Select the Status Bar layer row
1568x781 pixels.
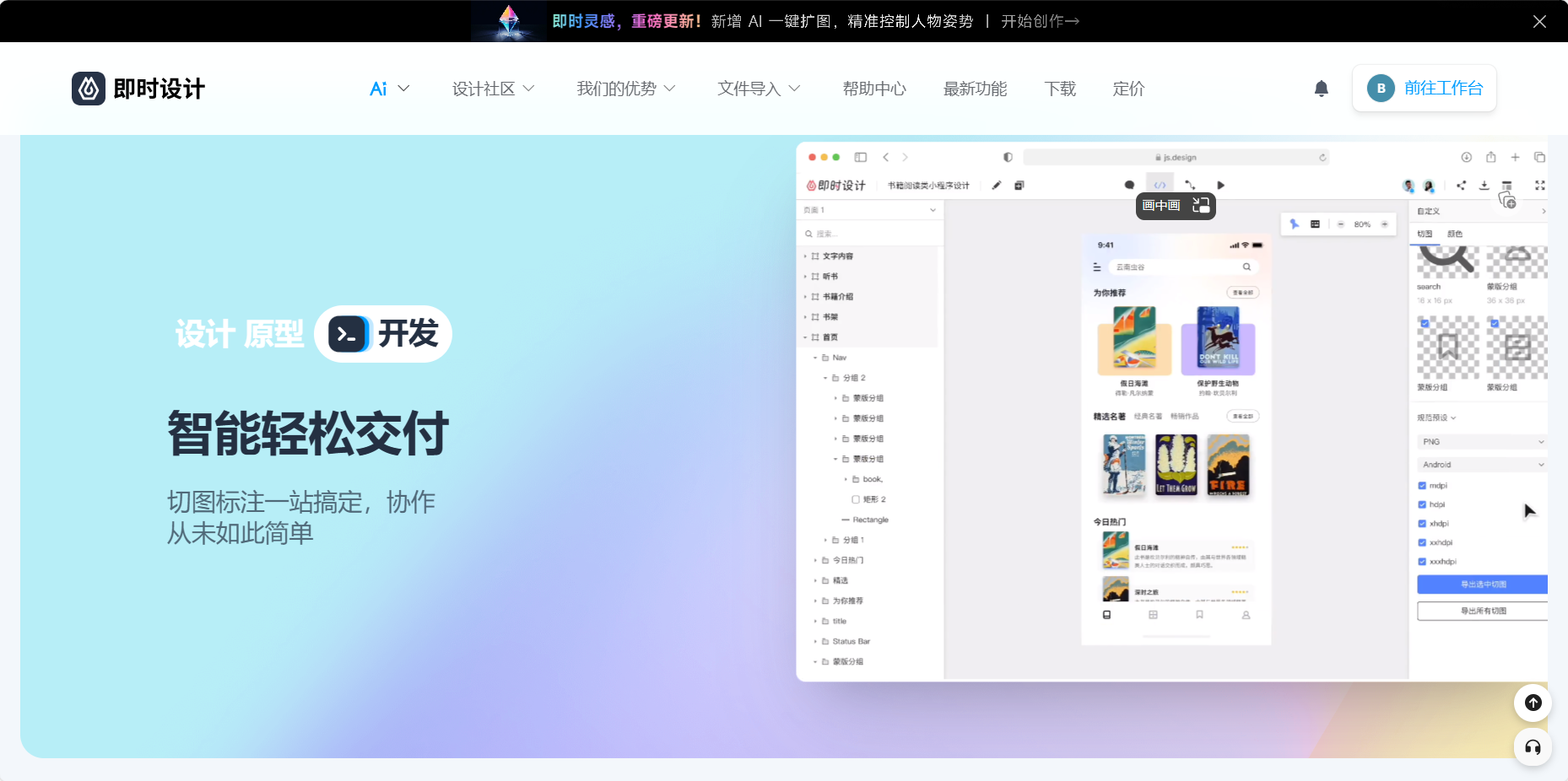click(869, 642)
